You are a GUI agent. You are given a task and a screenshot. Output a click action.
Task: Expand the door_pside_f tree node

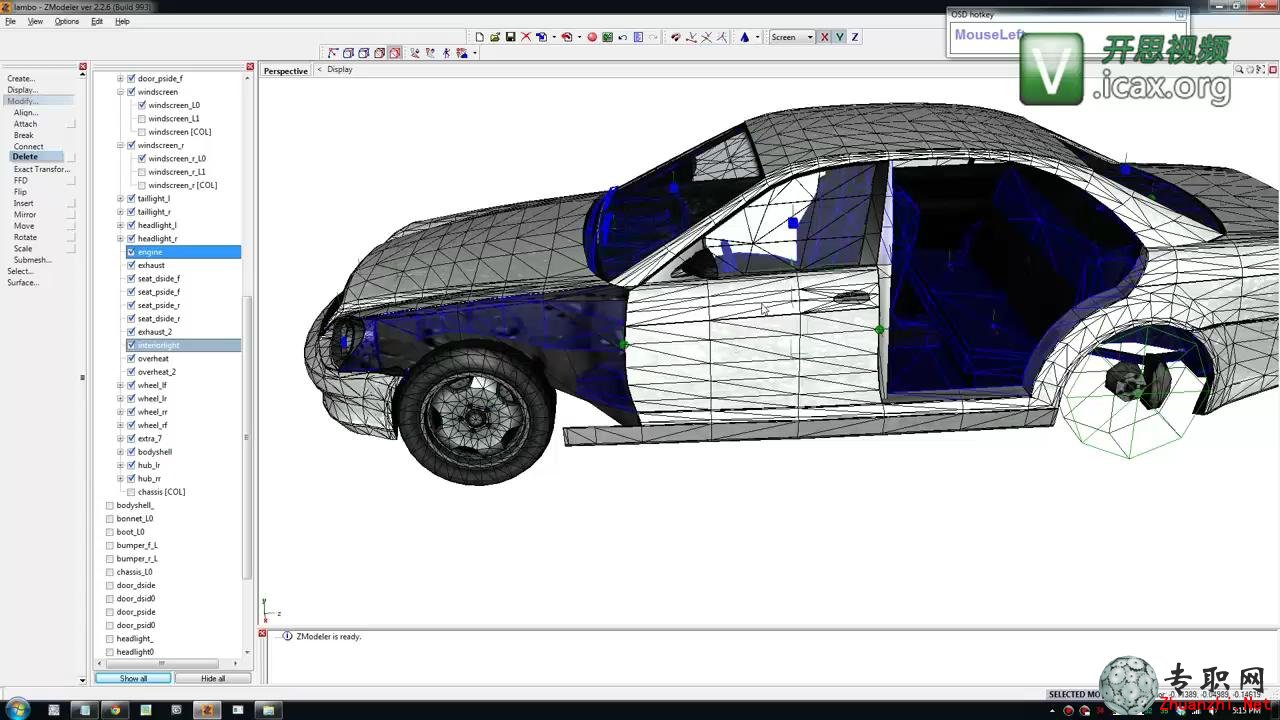coord(120,78)
